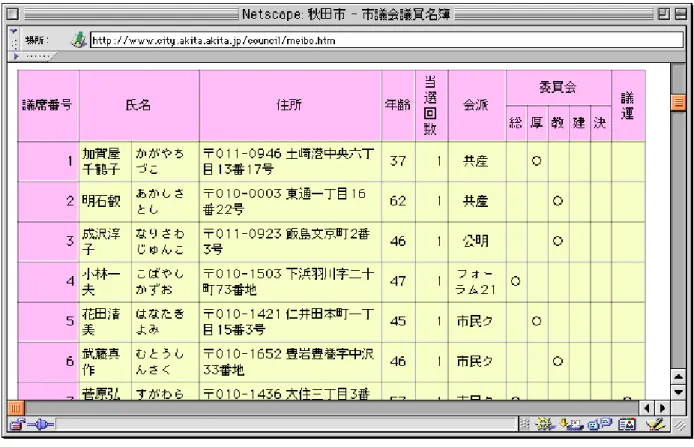Click the 年齢 column header
Image resolution: width=694 pixels, height=447 pixels.
click(398, 105)
